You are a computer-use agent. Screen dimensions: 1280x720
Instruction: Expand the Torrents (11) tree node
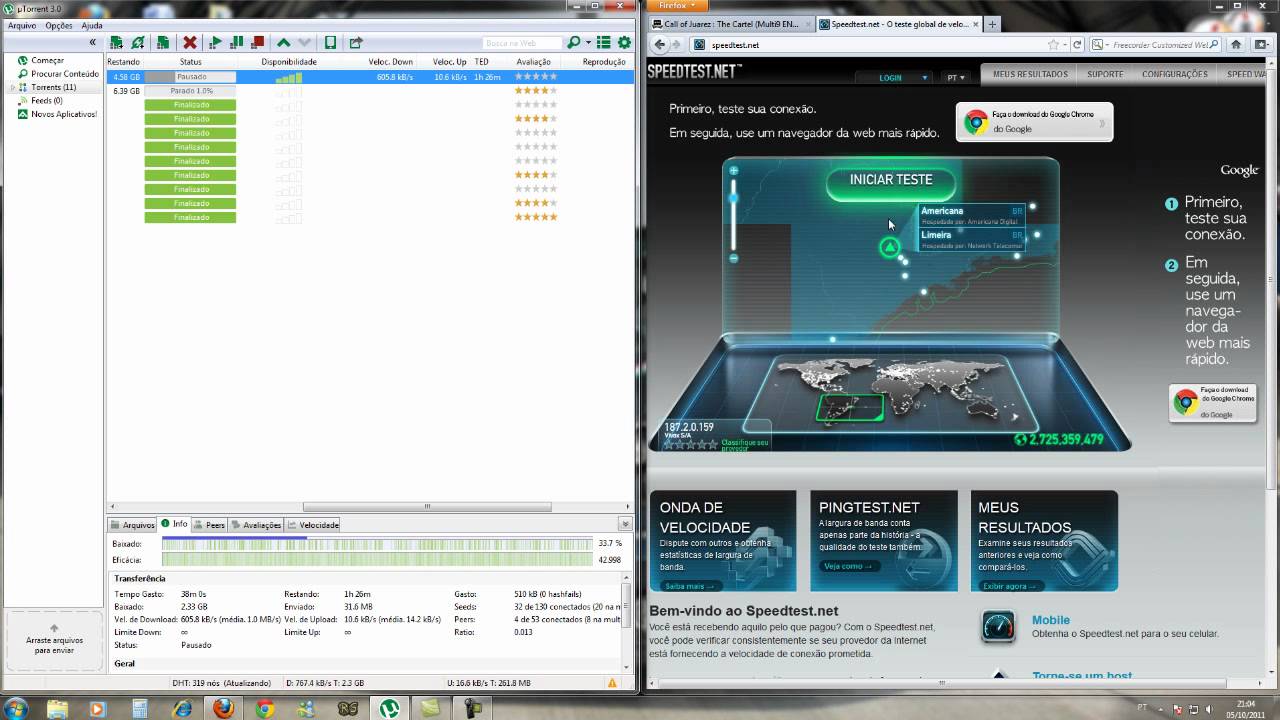click(x=12, y=88)
